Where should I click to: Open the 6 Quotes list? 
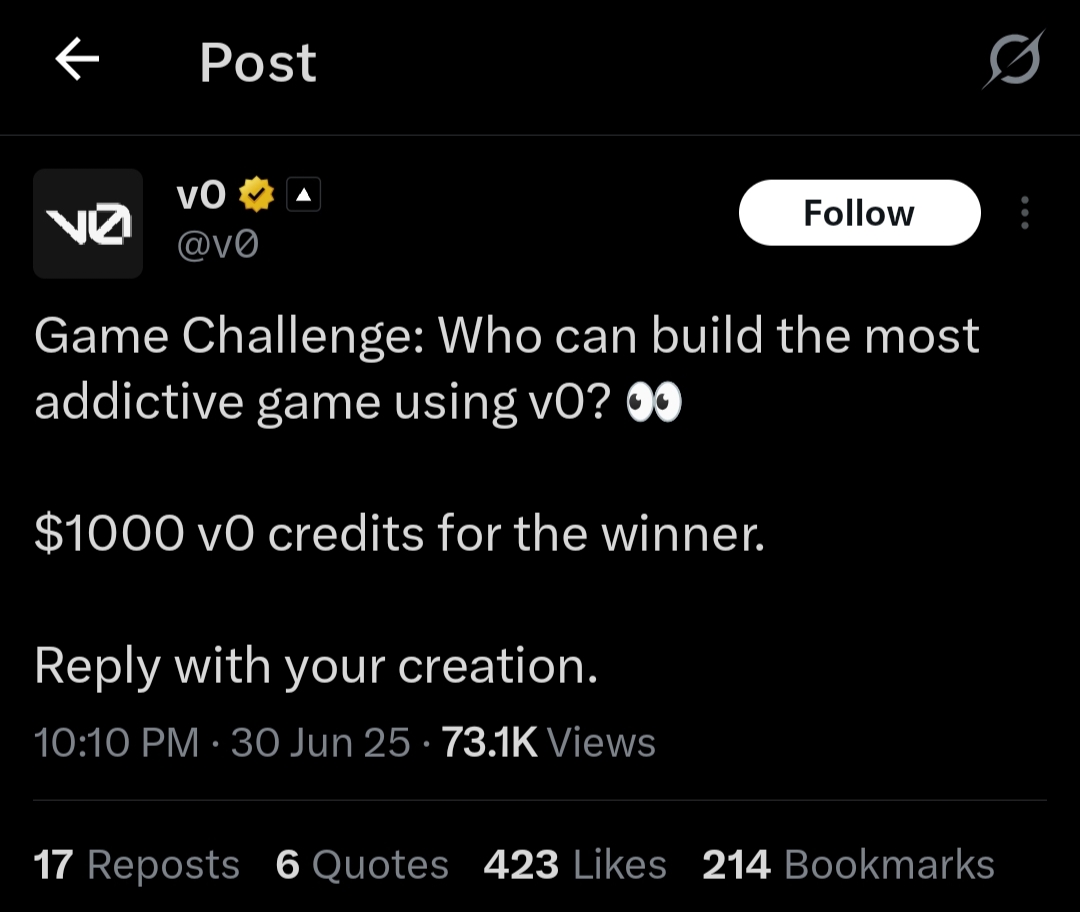pyautogui.click(x=362, y=865)
